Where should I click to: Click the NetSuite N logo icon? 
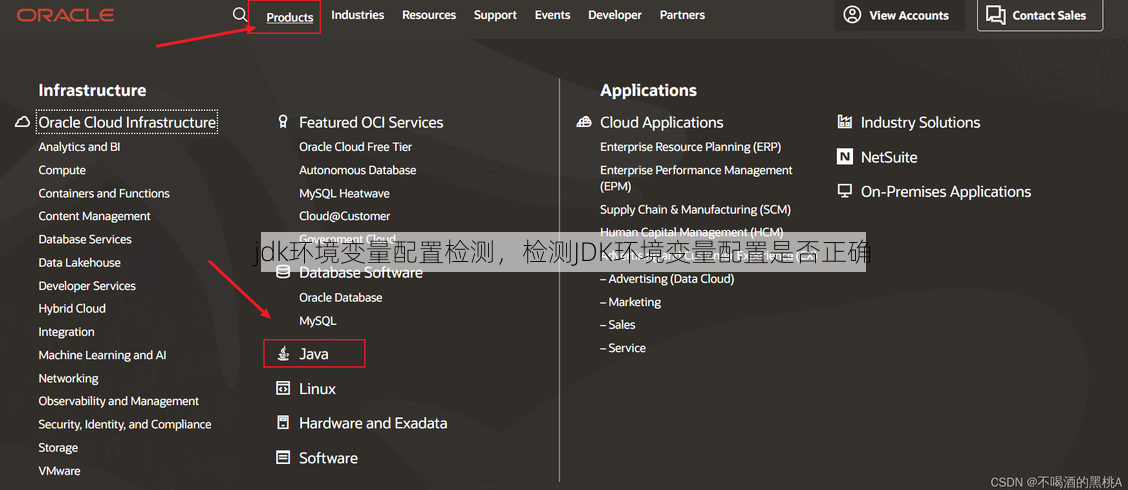[845, 157]
